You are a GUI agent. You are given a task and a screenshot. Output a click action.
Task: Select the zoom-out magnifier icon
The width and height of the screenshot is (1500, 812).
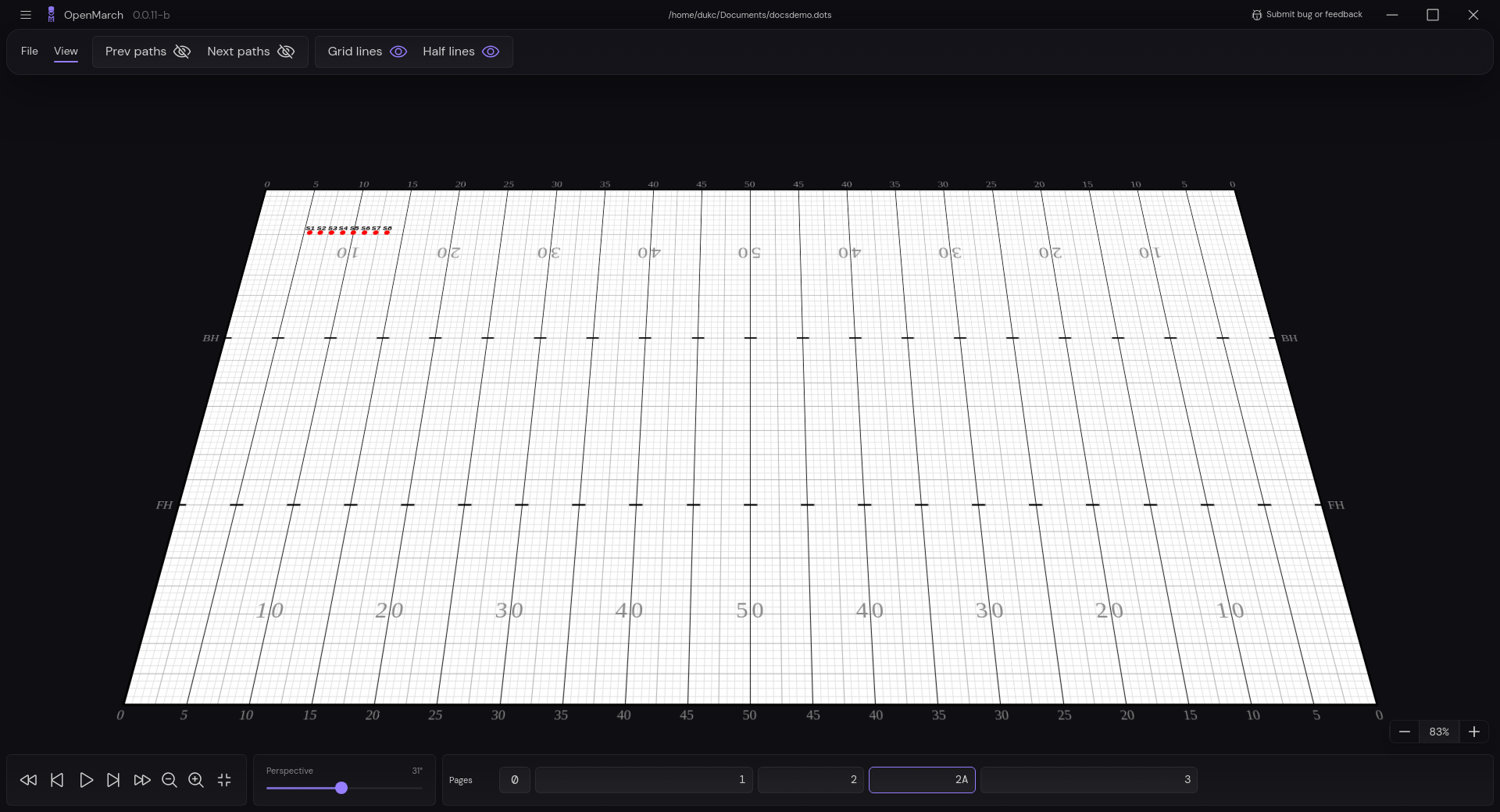(x=169, y=780)
